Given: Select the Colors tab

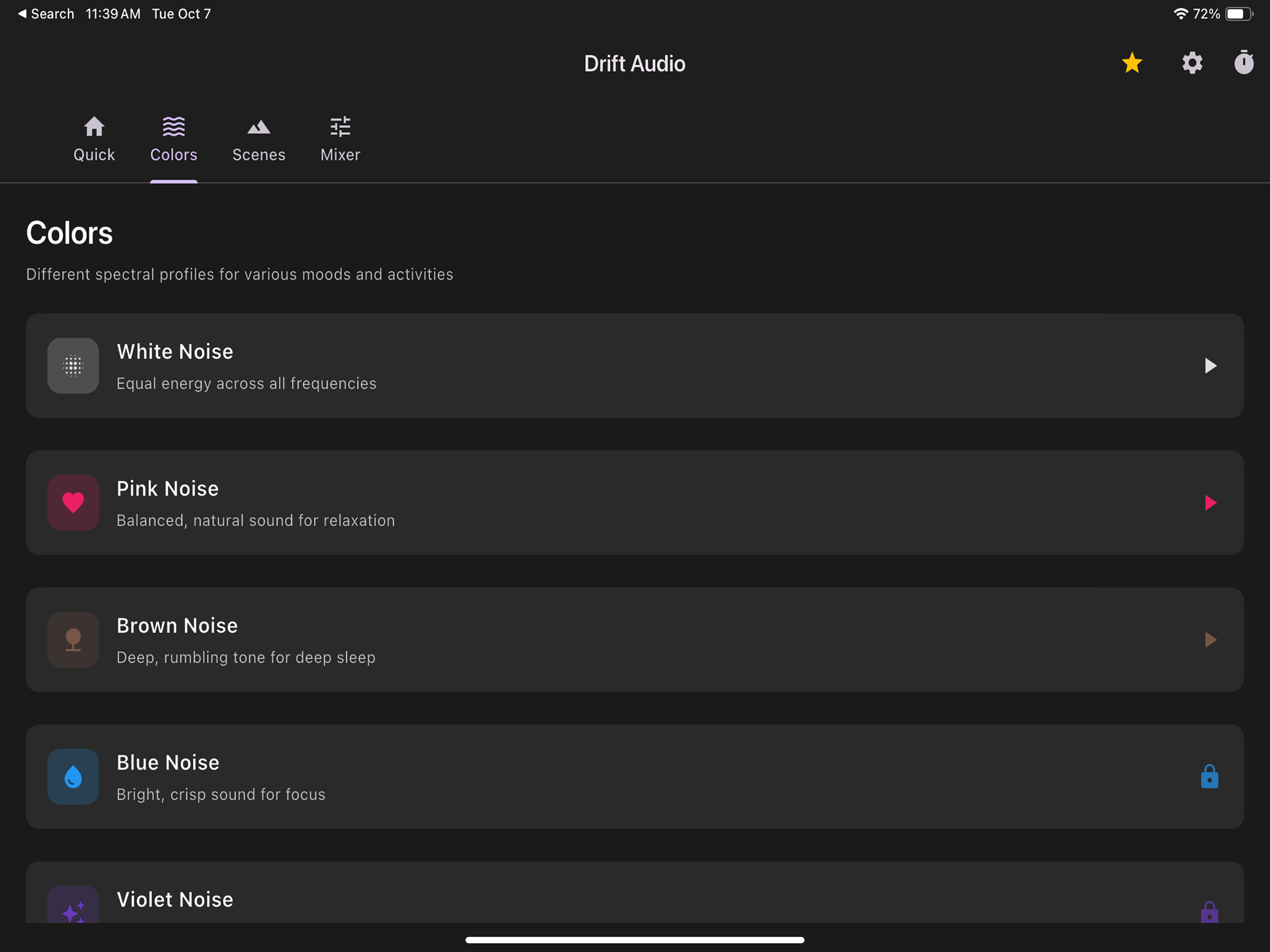Looking at the screenshot, I should (x=174, y=139).
